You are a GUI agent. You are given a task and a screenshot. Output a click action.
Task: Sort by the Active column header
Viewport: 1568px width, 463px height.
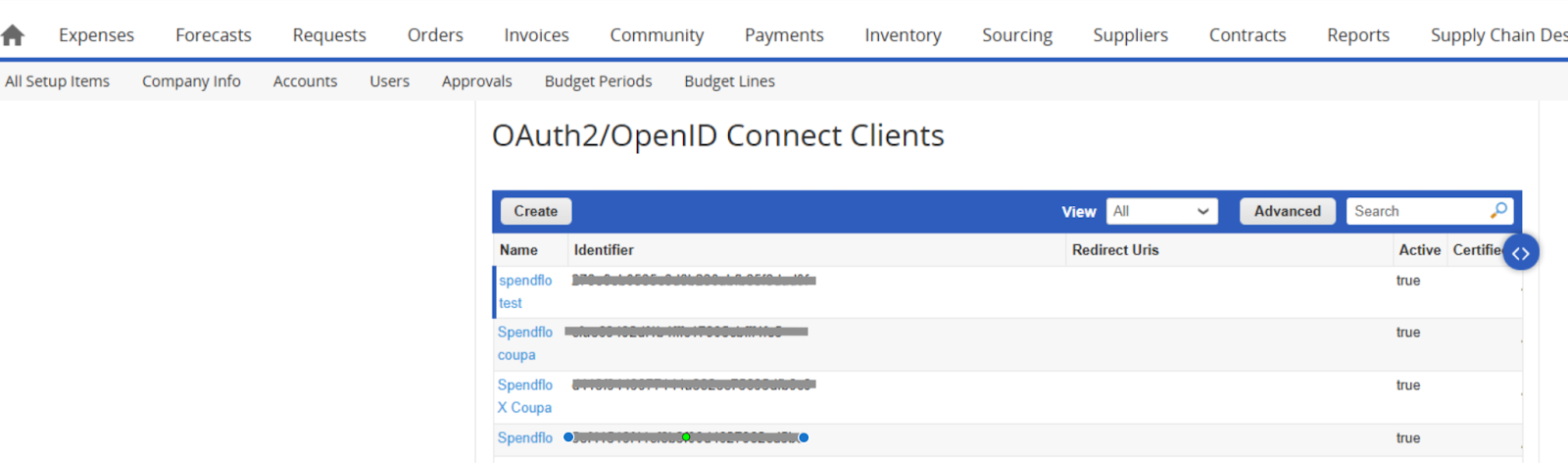[x=1419, y=250]
